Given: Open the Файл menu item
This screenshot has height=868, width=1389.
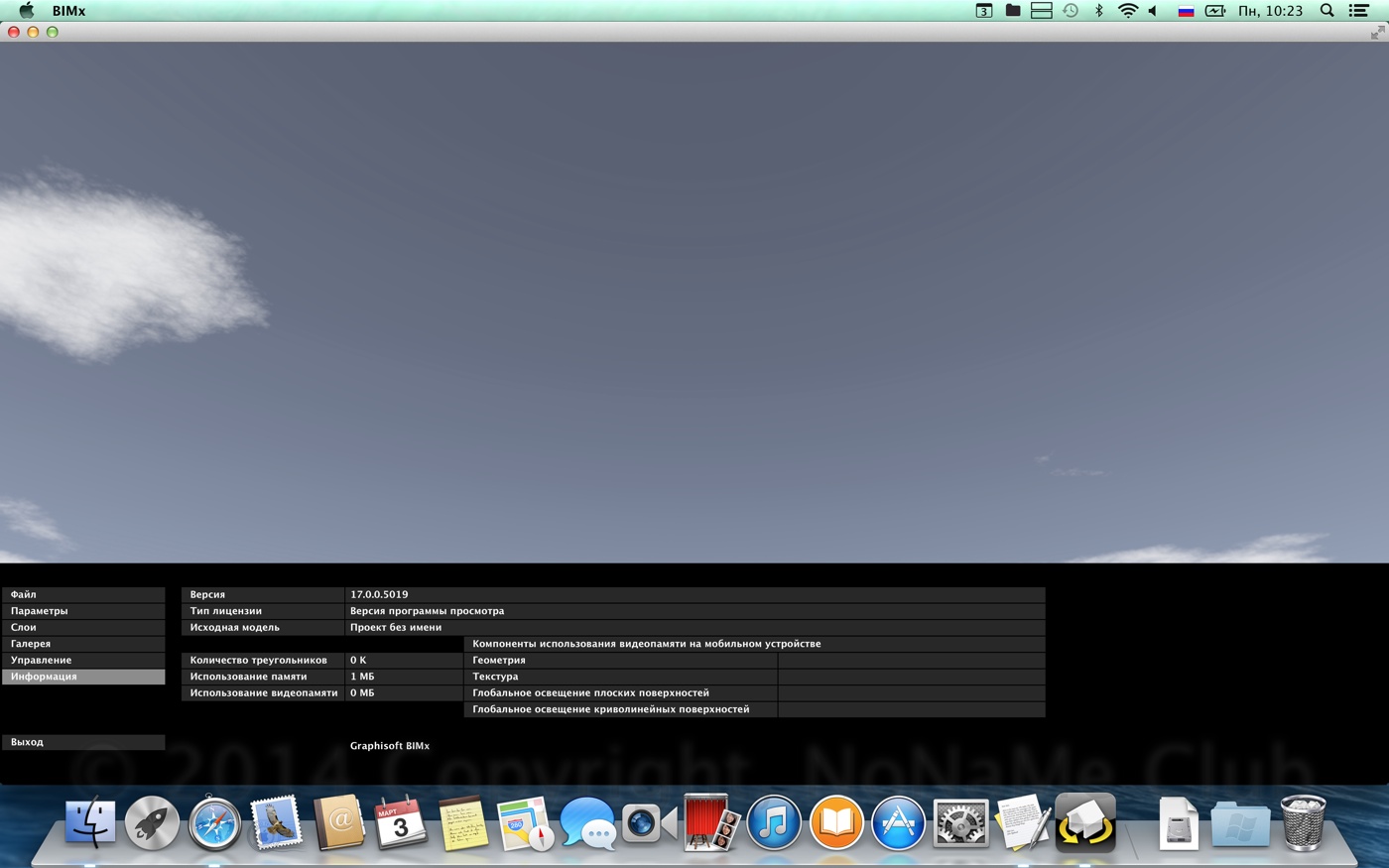Looking at the screenshot, I should [x=83, y=595].
